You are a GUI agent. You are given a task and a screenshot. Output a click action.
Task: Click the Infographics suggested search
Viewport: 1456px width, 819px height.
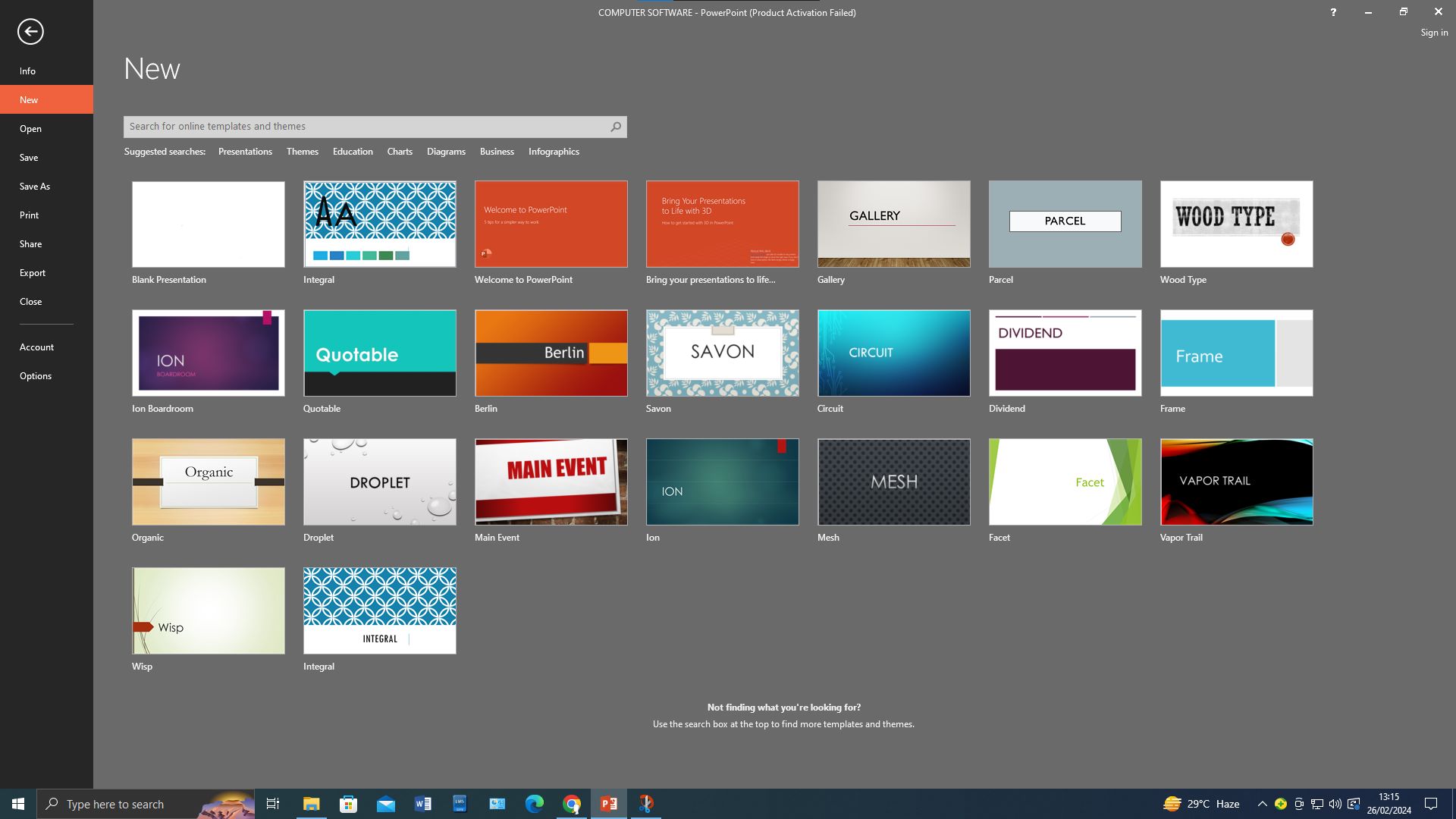coord(554,152)
